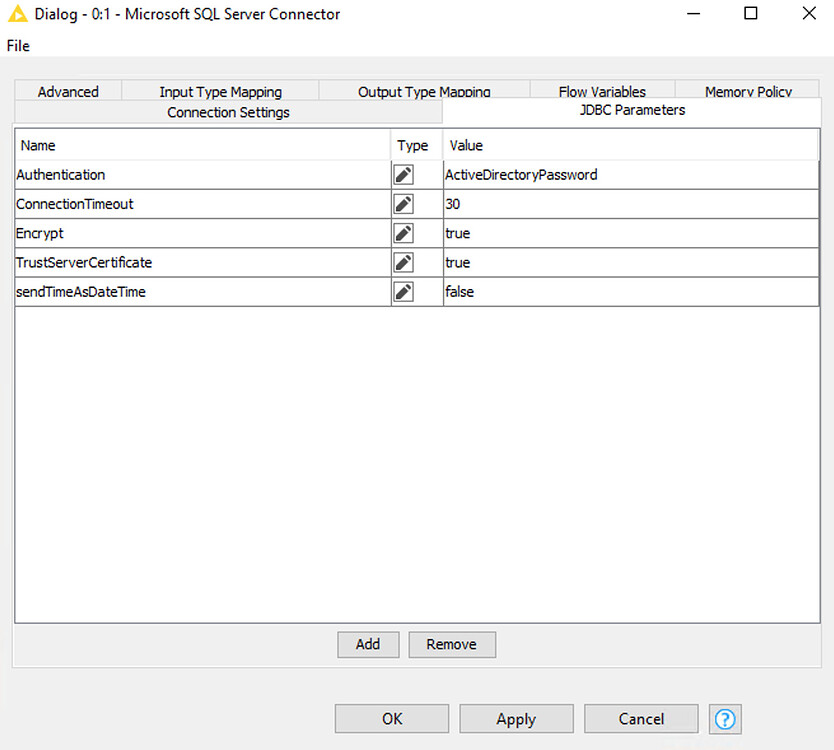Apply the connector settings
The height and width of the screenshot is (750, 834).
[516, 718]
